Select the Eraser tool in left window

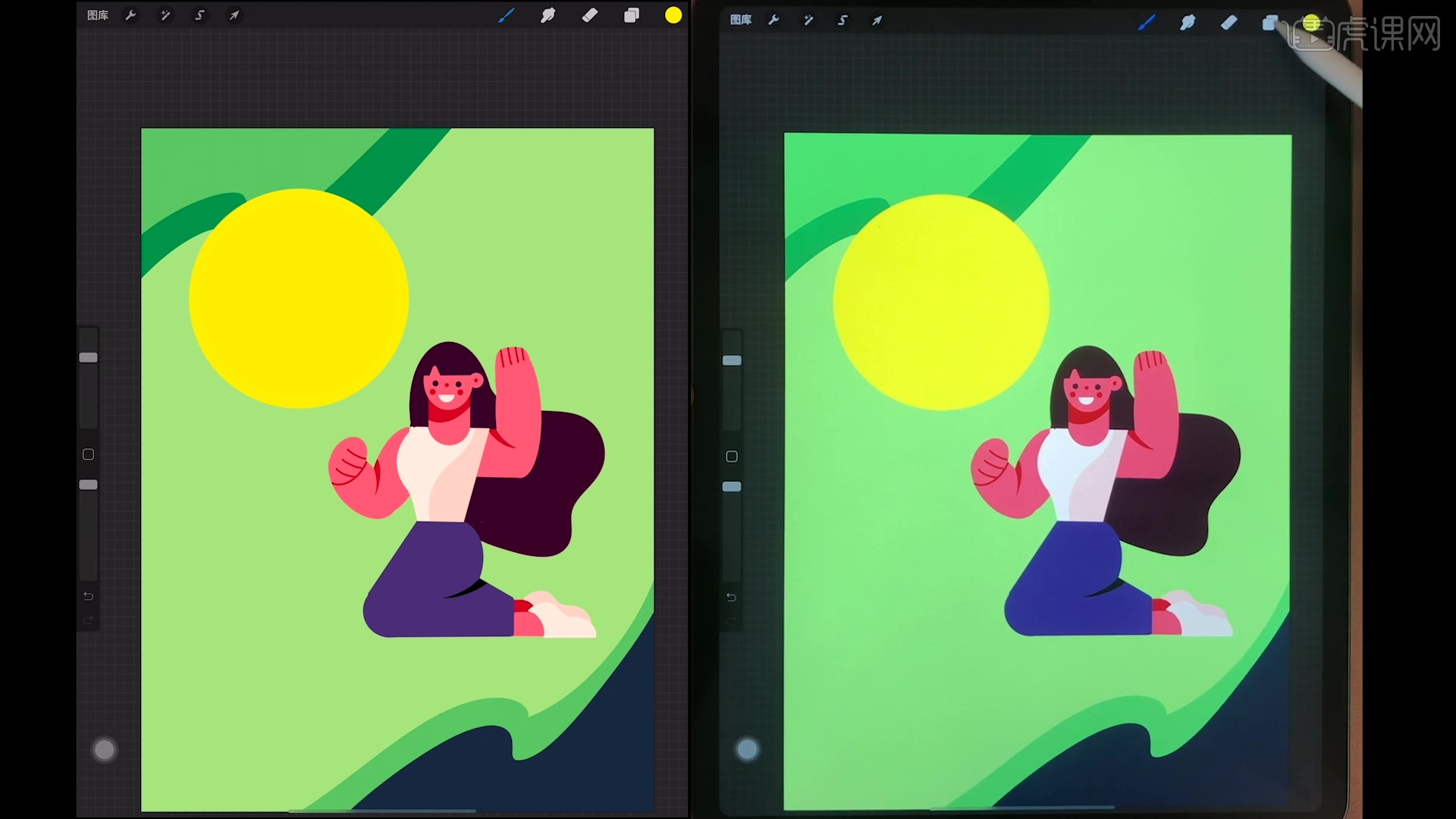590,15
